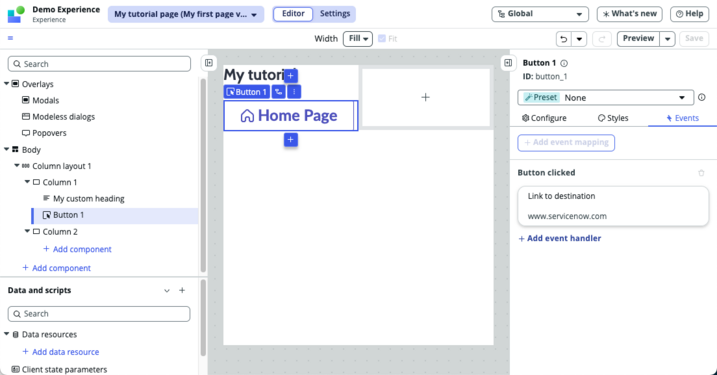Screen dimensions: 717x375
Task: Select the Events tab
Action: 682,118
